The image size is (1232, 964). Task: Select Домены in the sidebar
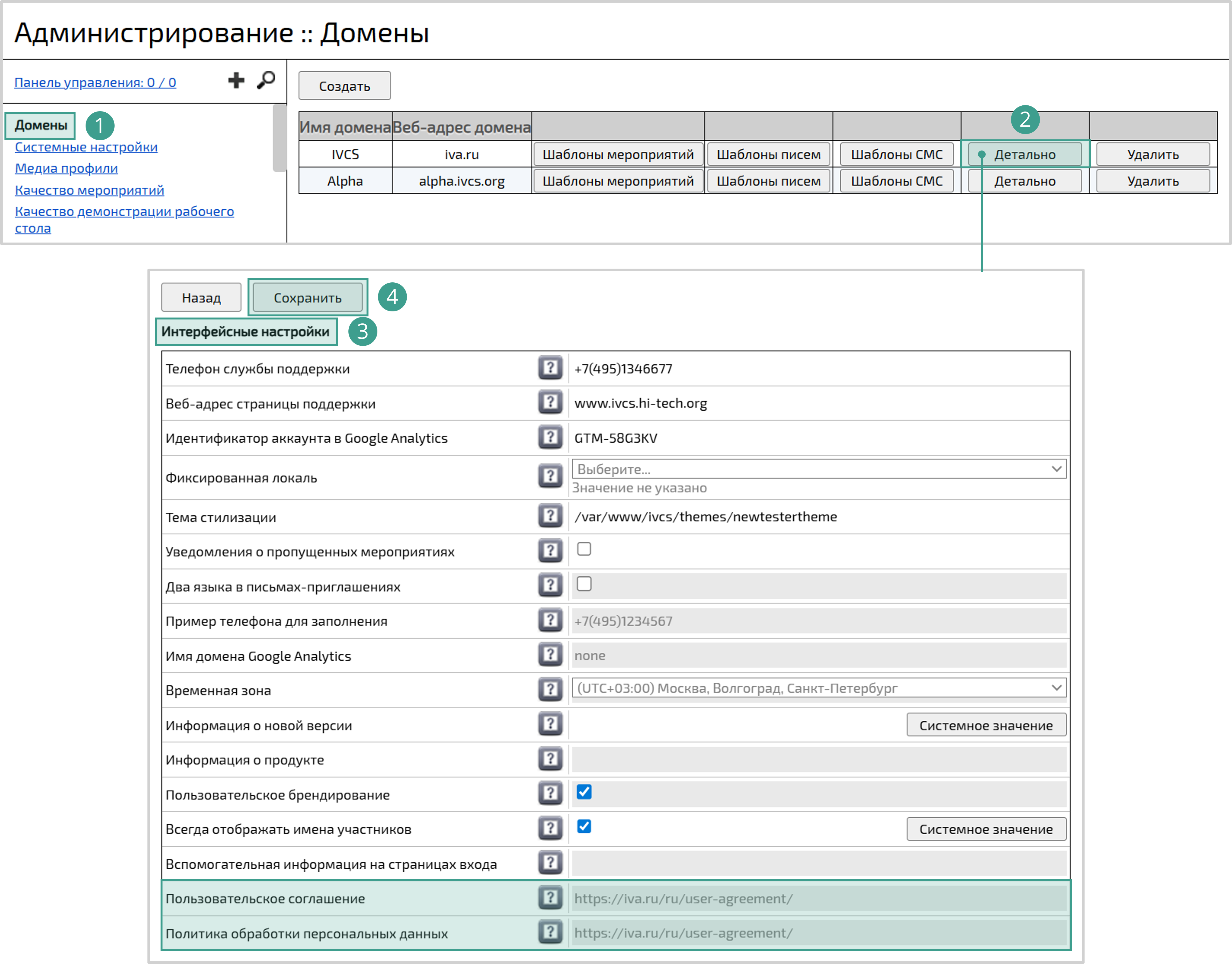[40, 125]
